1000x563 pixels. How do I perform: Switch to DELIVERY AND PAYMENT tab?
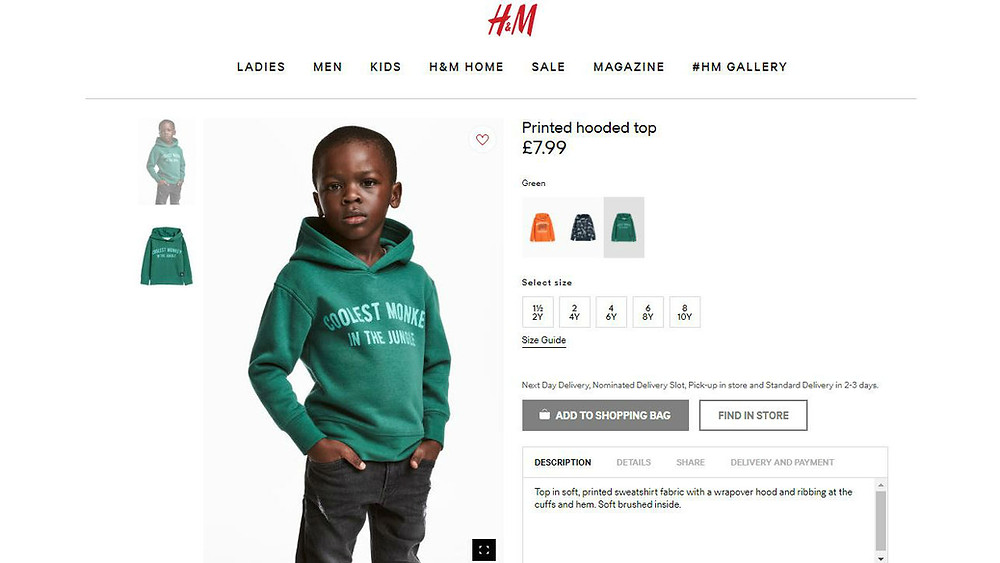coord(782,462)
